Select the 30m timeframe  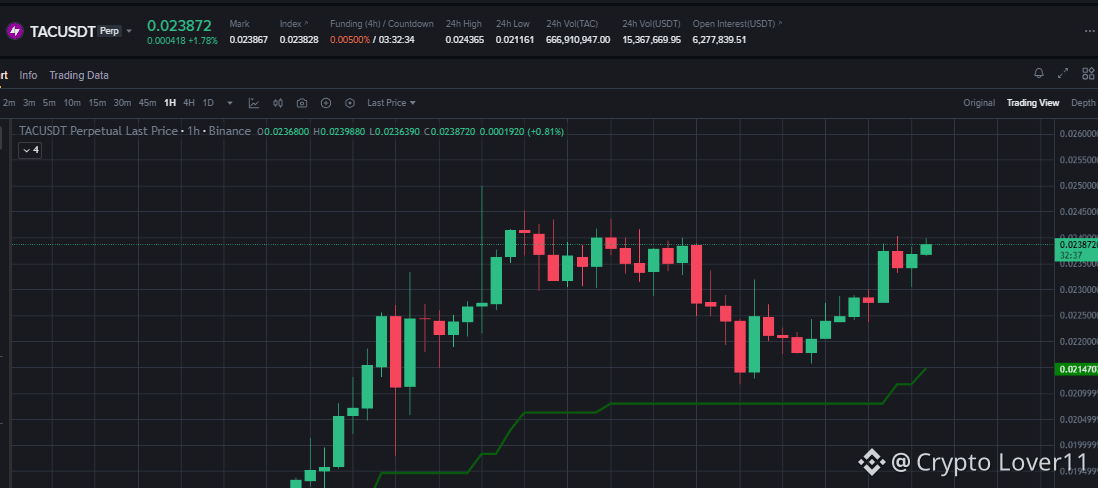[123, 103]
